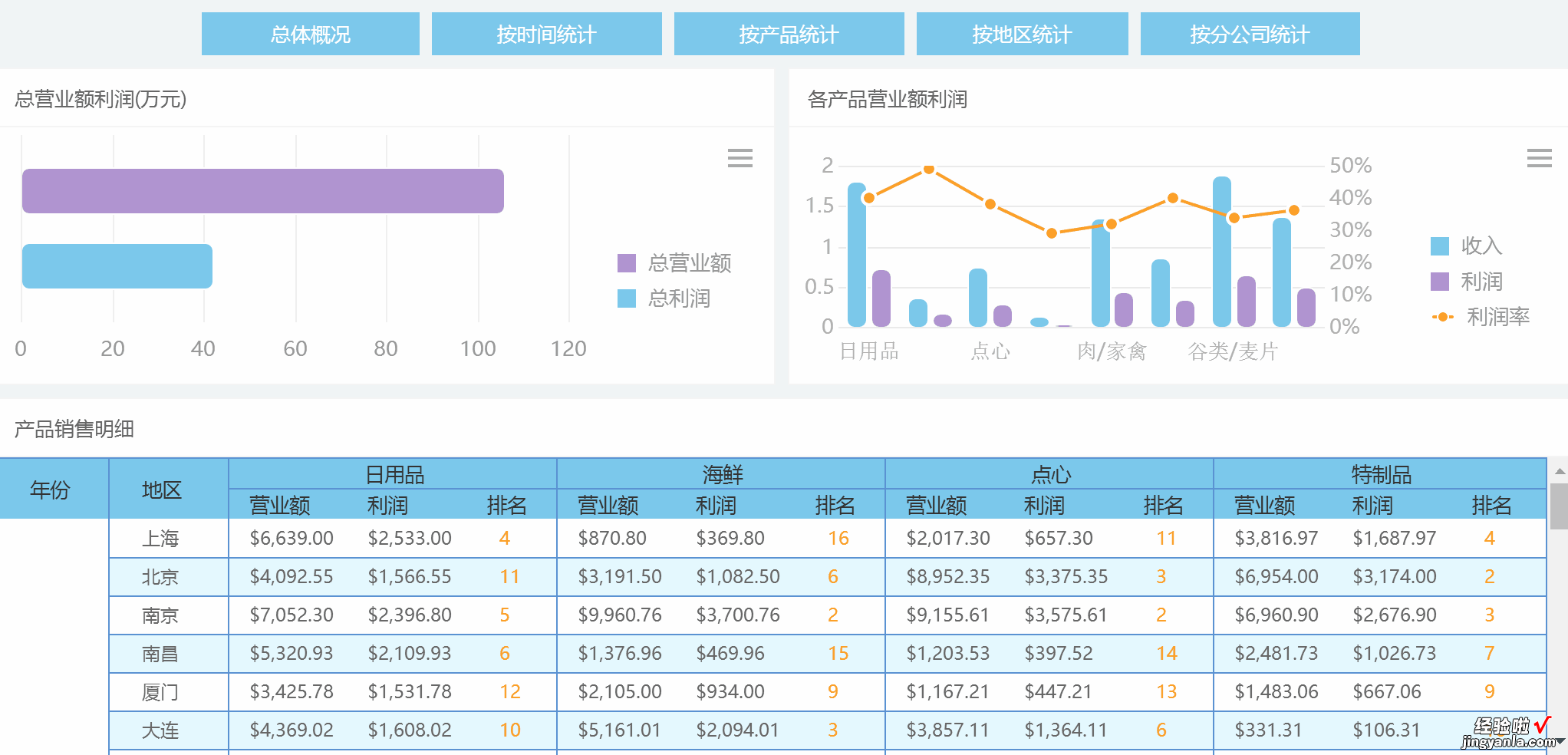
Task: Click cell value $6,960.90
Action: coord(1276,615)
